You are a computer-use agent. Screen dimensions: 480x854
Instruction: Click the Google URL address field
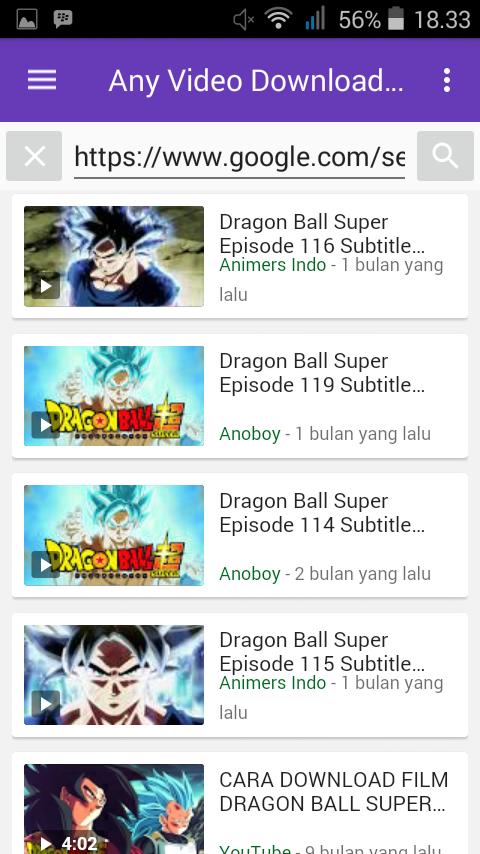pos(239,157)
